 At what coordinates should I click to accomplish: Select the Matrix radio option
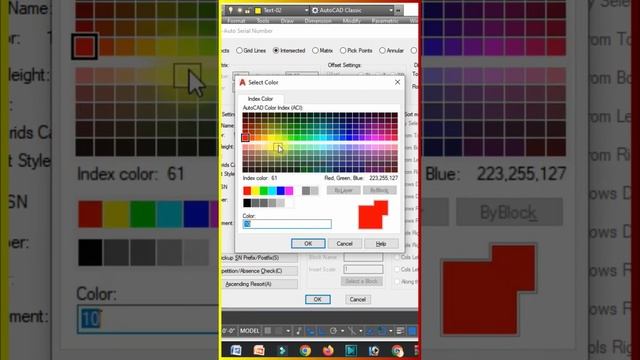[x=315, y=51]
